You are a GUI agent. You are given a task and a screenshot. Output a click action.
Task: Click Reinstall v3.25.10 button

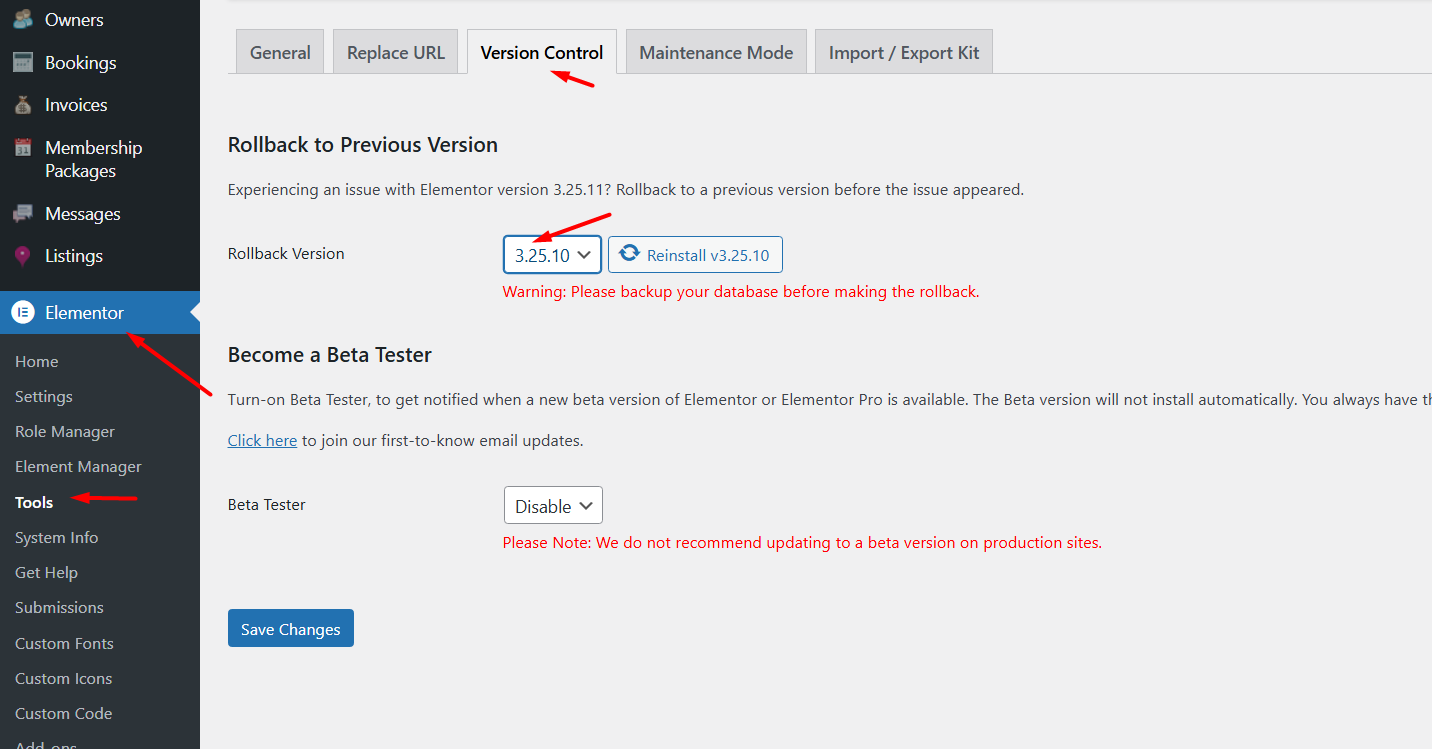(x=695, y=255)
